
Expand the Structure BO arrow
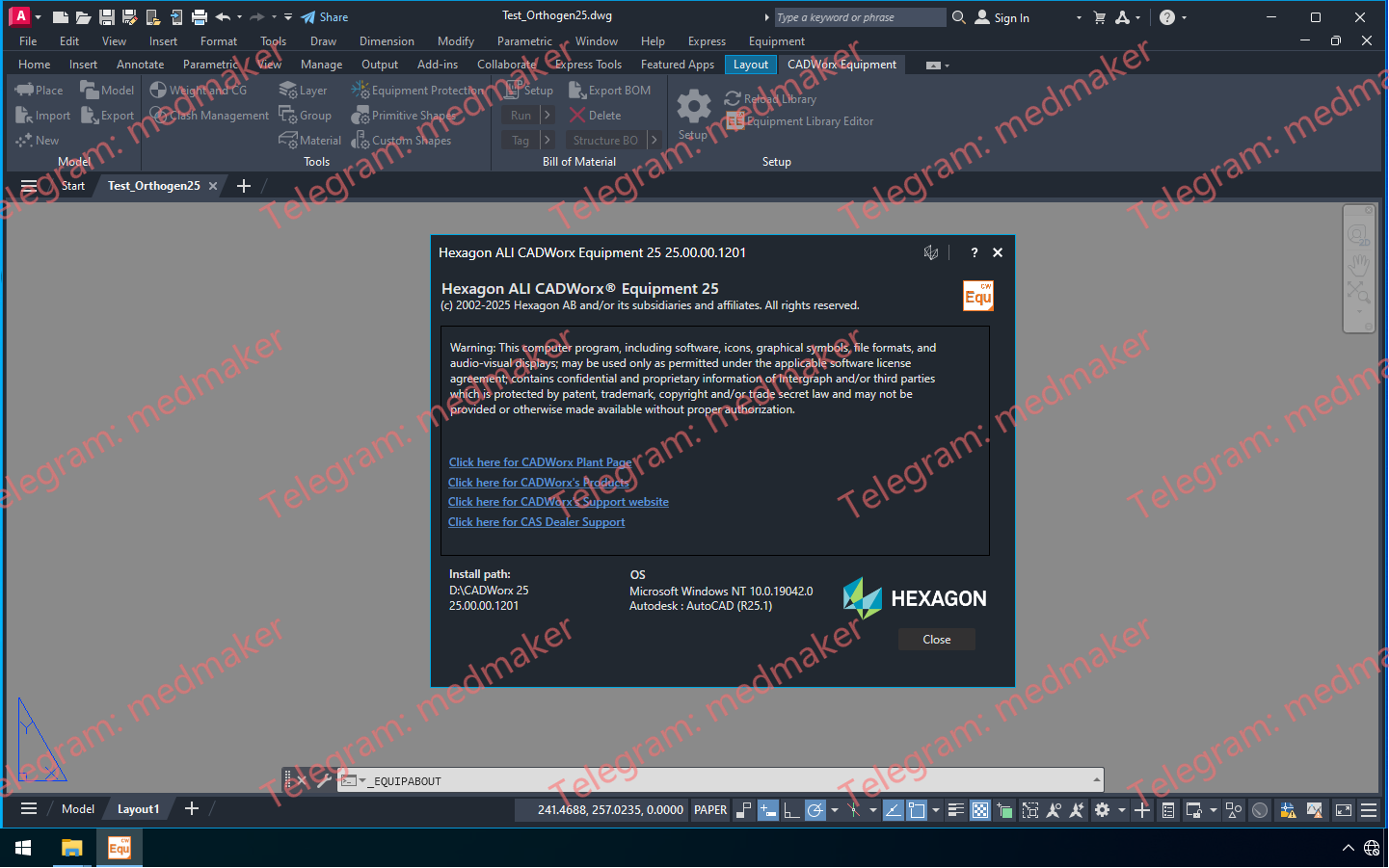654,141
